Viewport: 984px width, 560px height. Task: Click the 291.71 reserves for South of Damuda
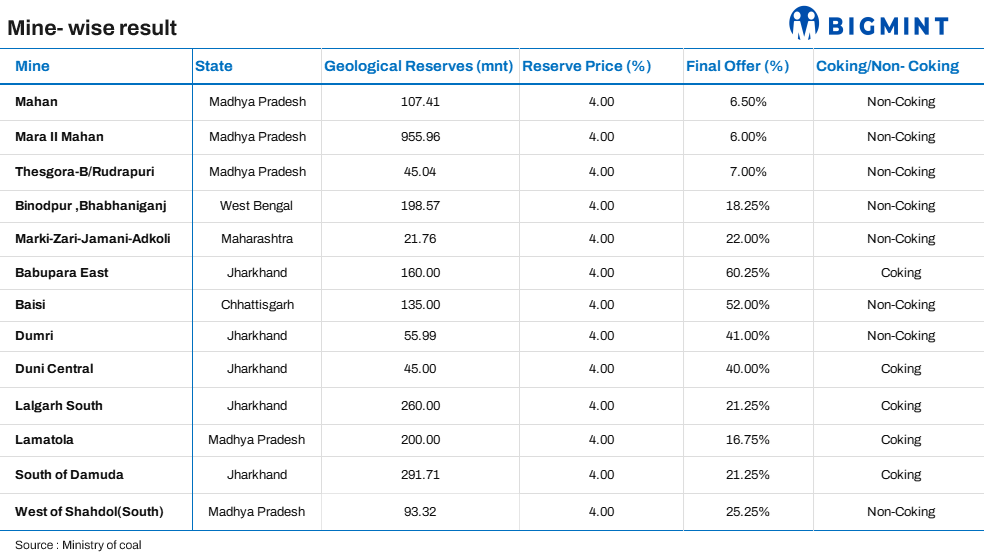(420, 475)
